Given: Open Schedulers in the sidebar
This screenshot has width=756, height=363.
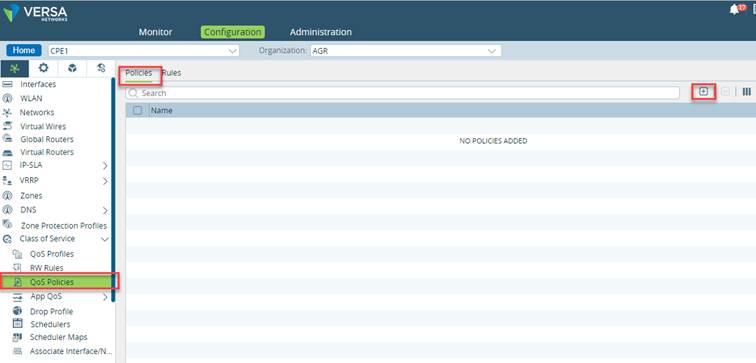Looking at the screenshot, I should pos(50,324).
